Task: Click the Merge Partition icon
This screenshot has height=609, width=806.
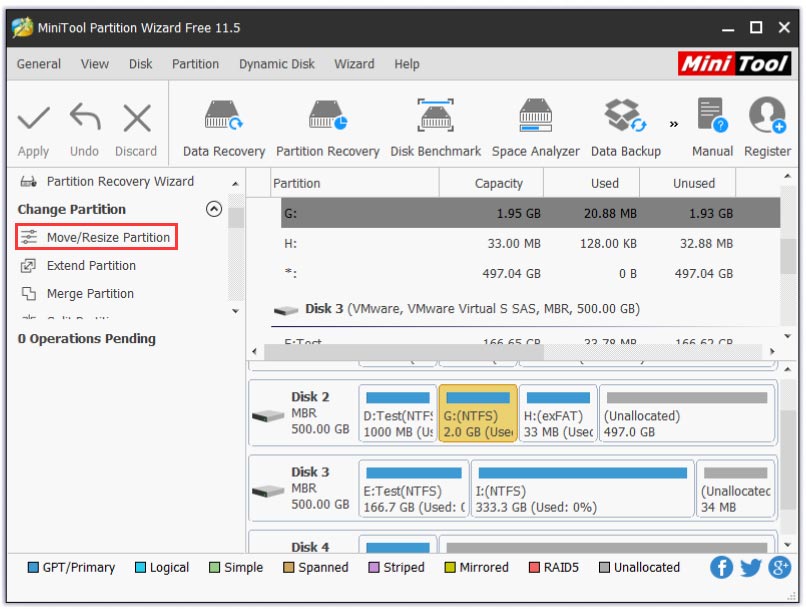Action: (x=29, y=293)
